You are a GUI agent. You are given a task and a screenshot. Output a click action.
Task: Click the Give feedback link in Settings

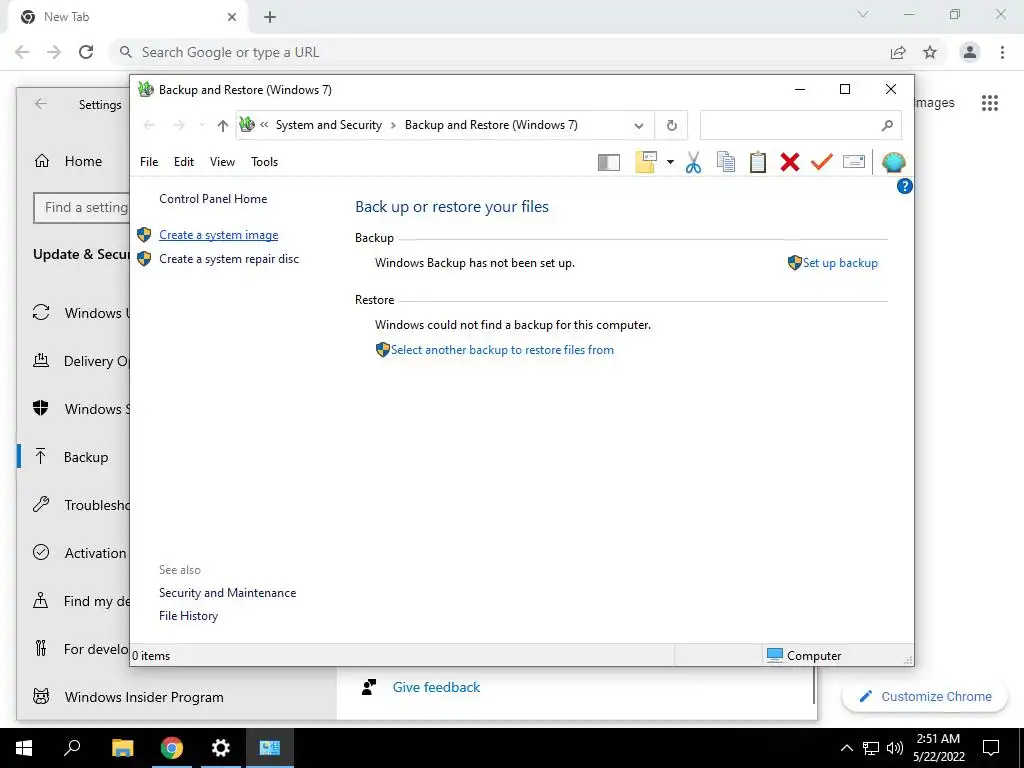436,687
